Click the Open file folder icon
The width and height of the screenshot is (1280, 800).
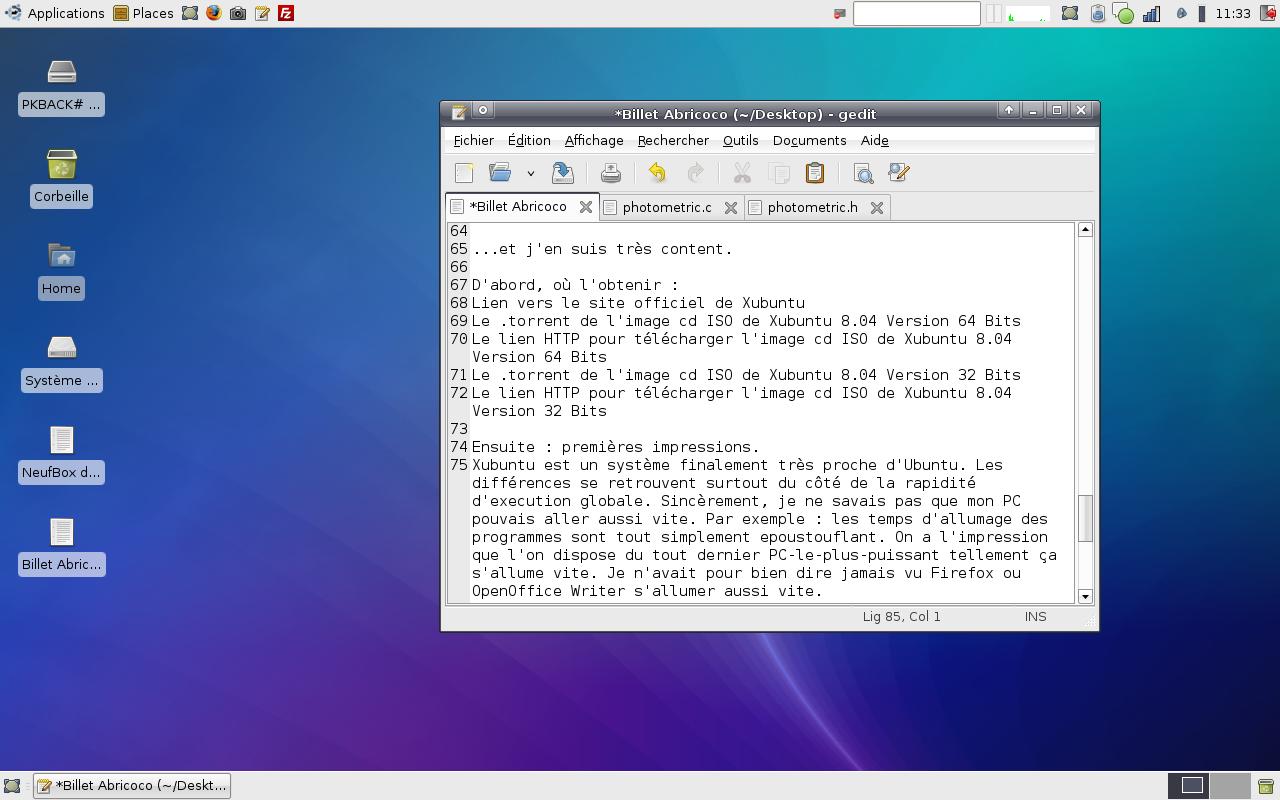(x=499, y=173)
